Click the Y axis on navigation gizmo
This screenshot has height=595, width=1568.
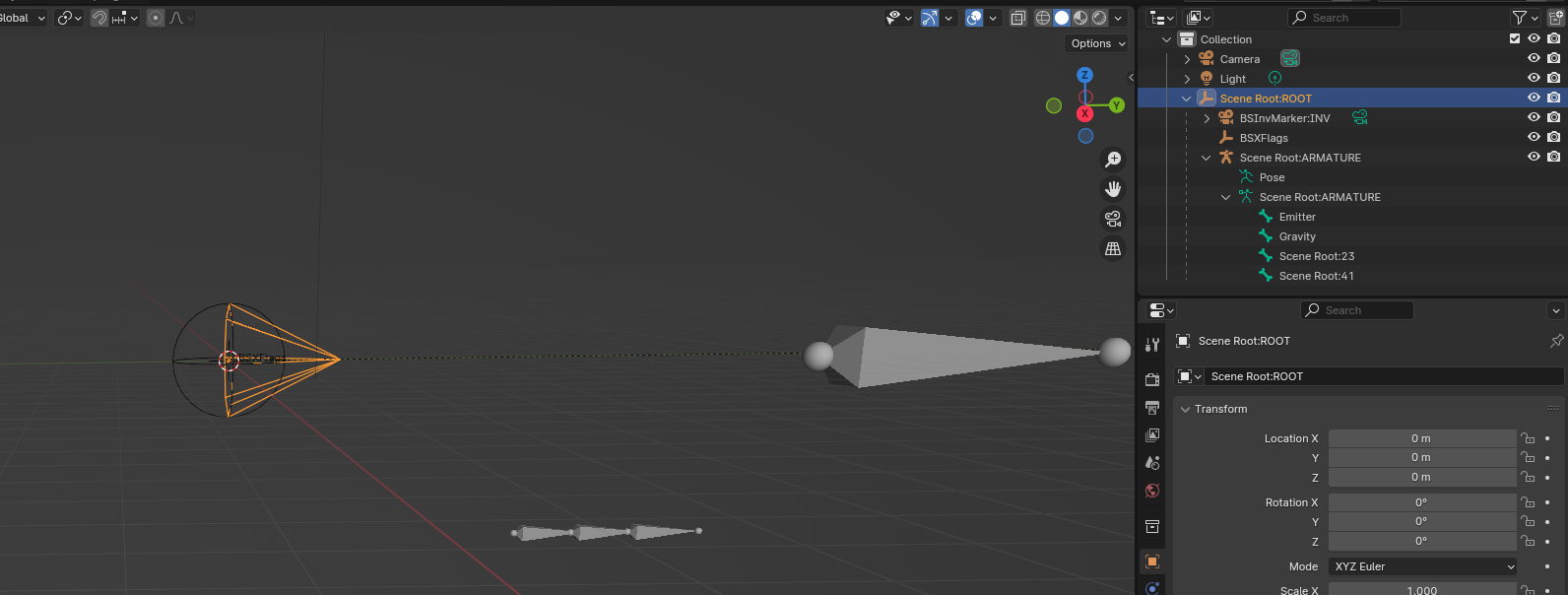point(1116,104)
